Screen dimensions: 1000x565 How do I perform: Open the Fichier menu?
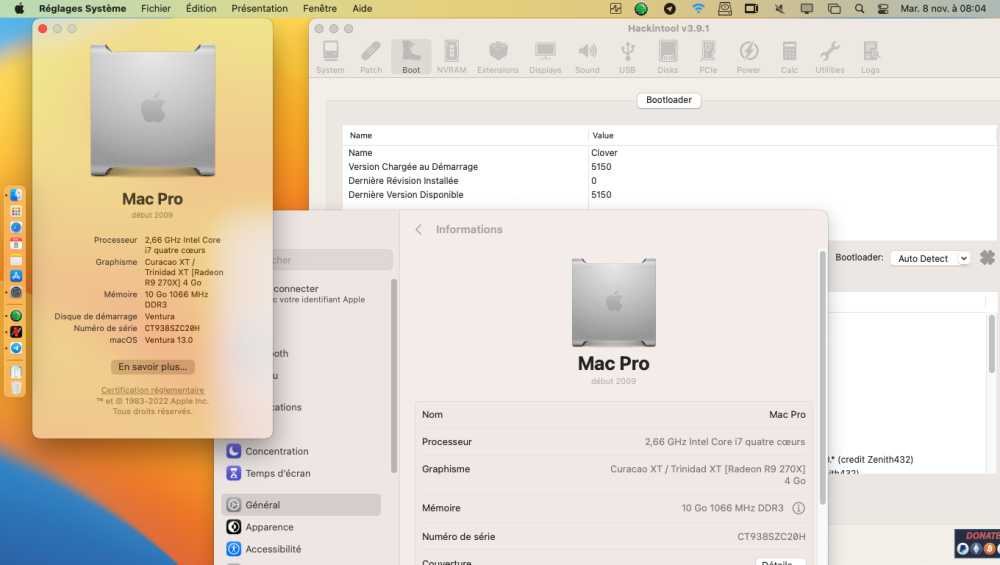[x=156, y=8]
